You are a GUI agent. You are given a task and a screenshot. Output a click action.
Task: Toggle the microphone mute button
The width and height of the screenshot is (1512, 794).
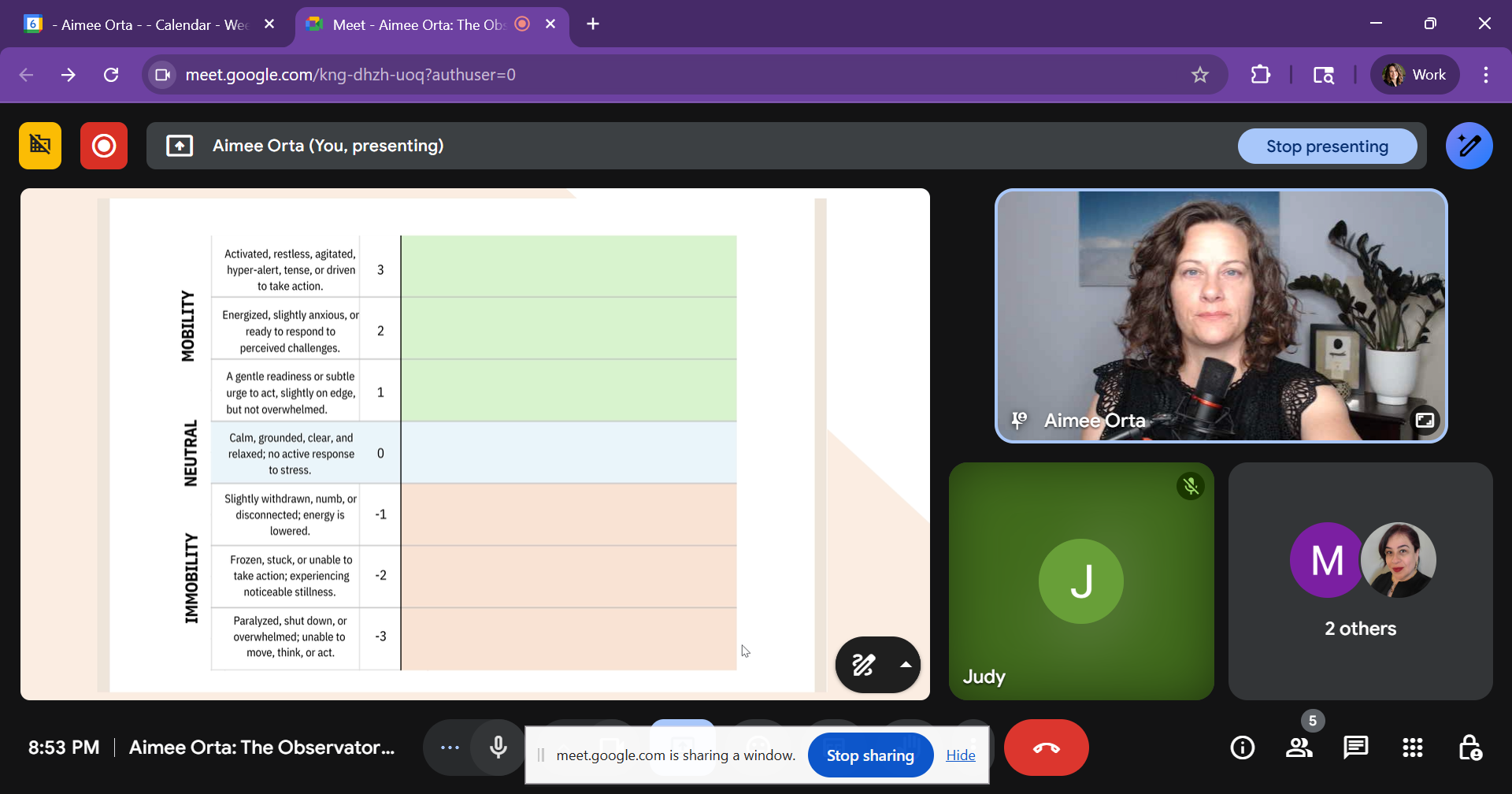pyautogui.click(x=498, y=748)
